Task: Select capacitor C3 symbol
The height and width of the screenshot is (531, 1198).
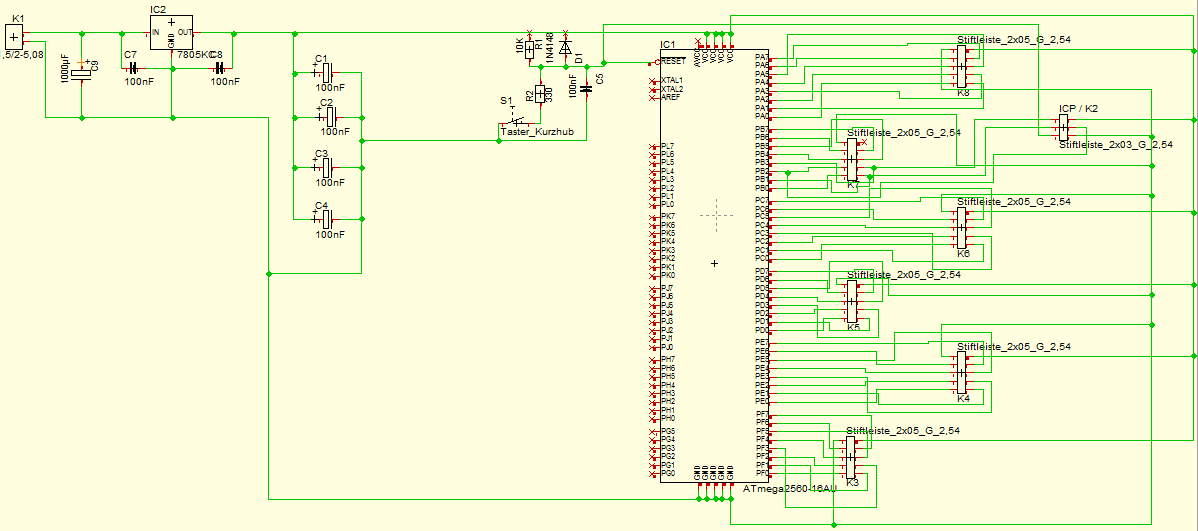Action: click(325, 167)
